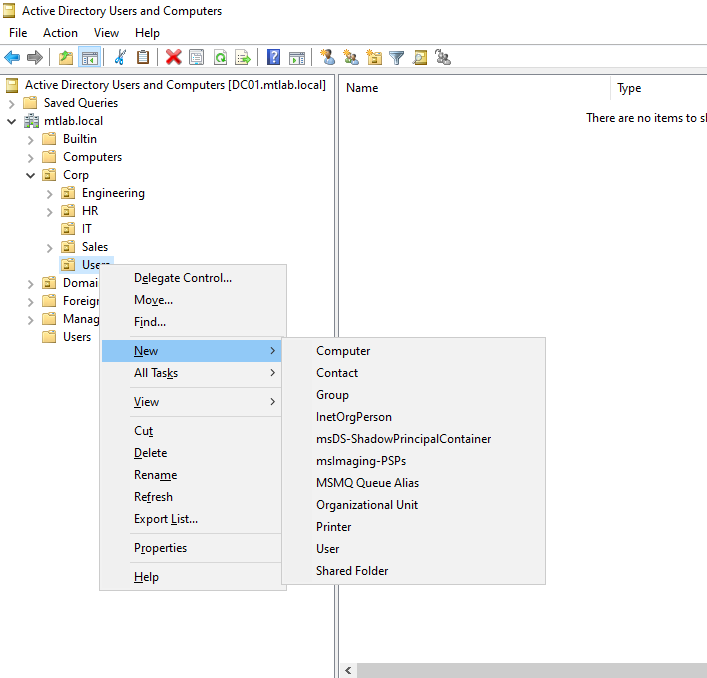Click the Up one level folder icon
This screenshot has width=707, height=678.
(x=66, y=58)
